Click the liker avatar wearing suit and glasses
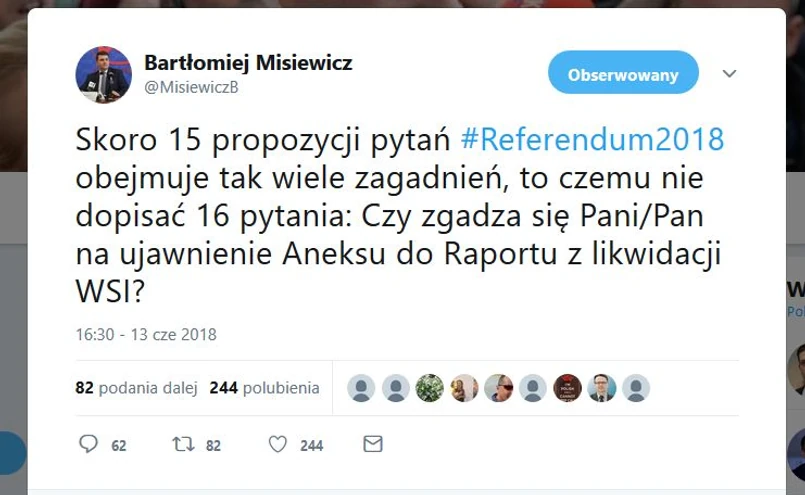Screen dimensions: 805x495 click(602, 388)
